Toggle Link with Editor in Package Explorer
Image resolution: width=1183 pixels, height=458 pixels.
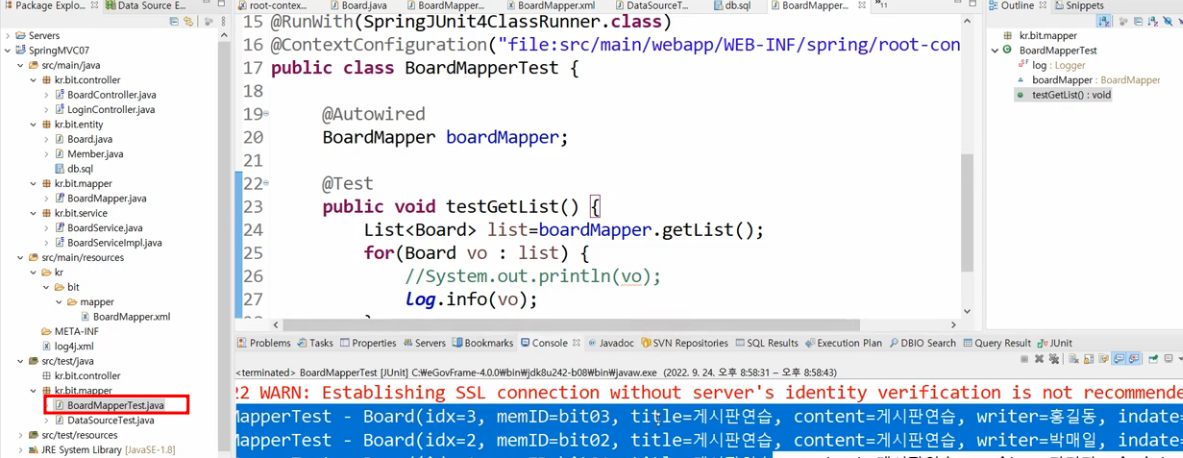[x=188, y=21]
